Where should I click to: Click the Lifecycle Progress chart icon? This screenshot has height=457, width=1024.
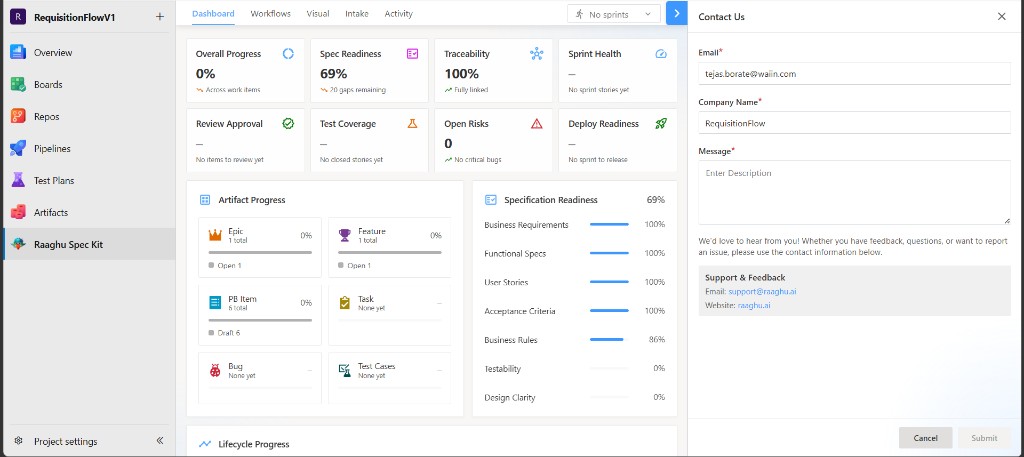(205, 444)
